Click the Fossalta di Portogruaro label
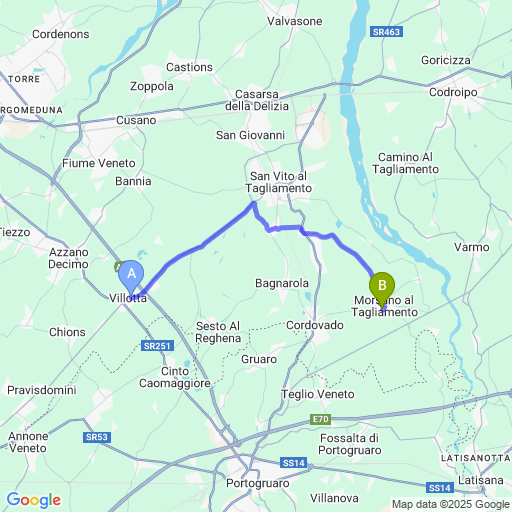This screenshot has width=512, height=512. pyautogui.click(x=350, y=444)
